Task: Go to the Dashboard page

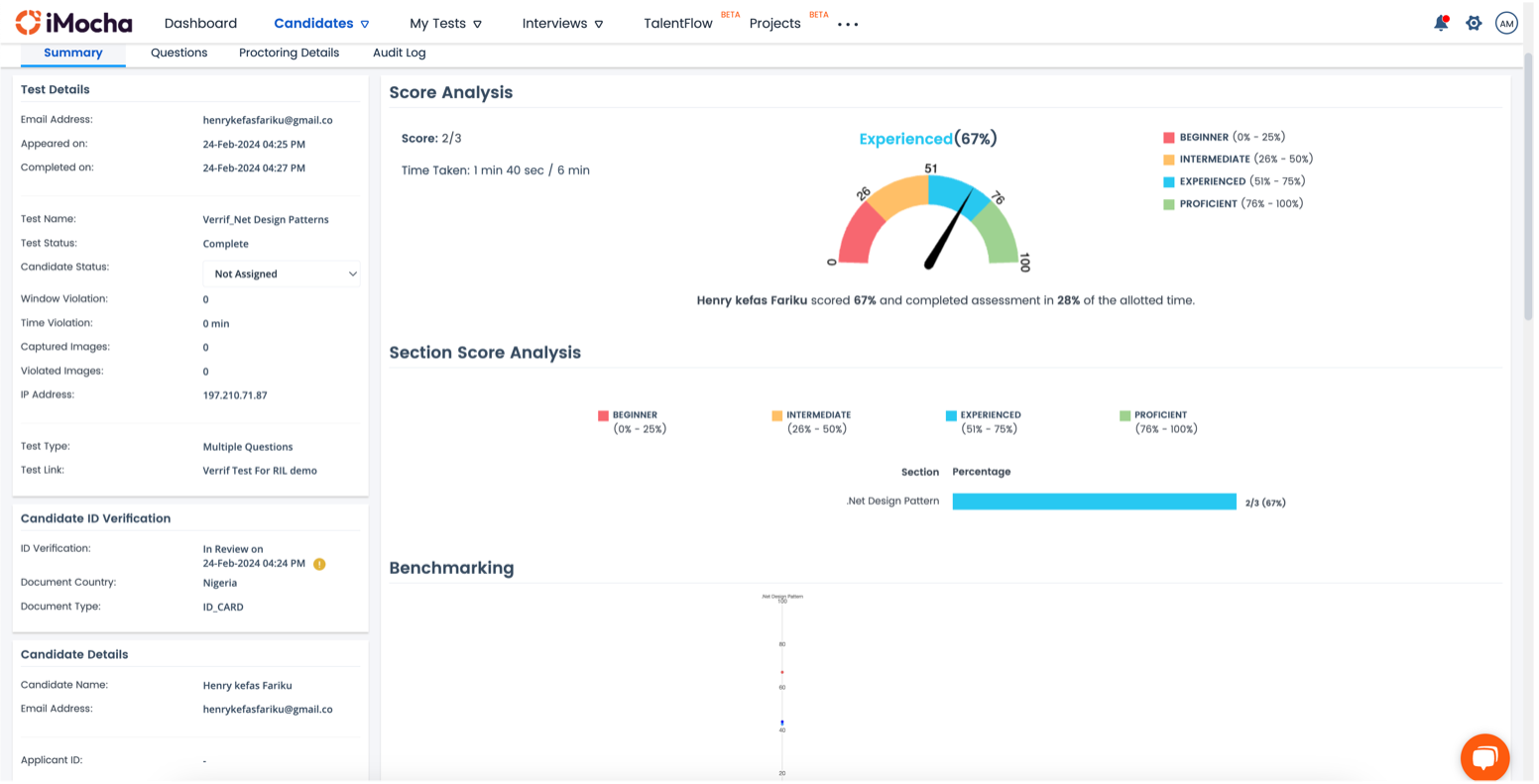Action: 200,23
